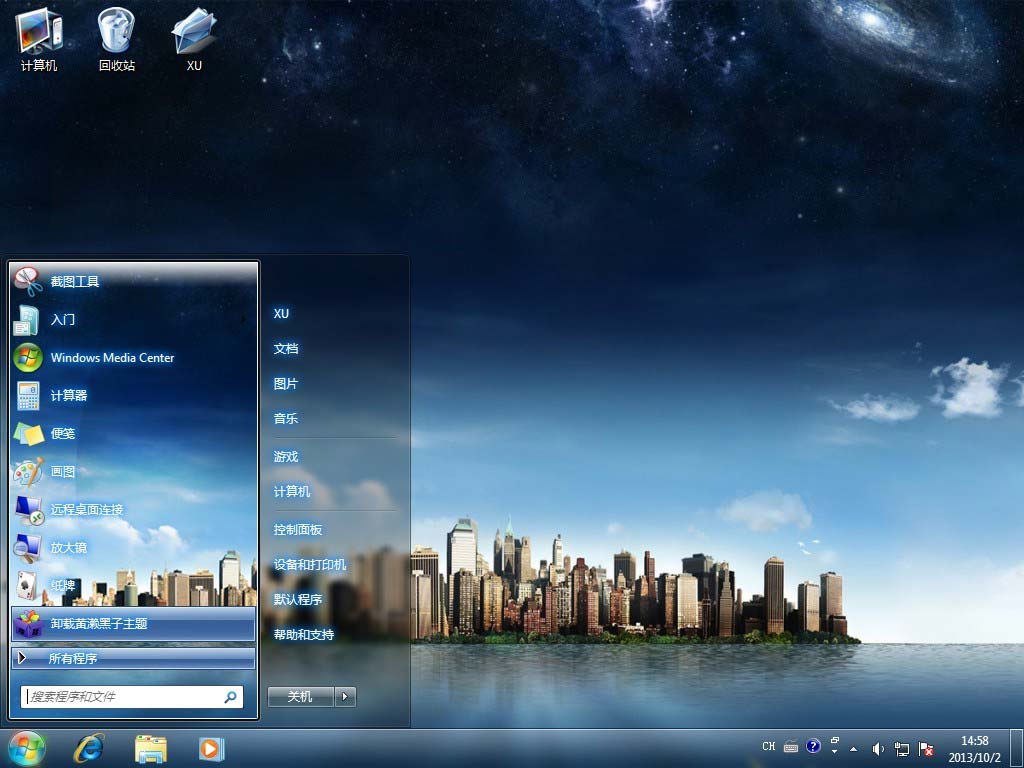Click the 搜索程序和文件 search box
Image resolution: width=1024 pixels, height=768 pixels.
[122, 697]
